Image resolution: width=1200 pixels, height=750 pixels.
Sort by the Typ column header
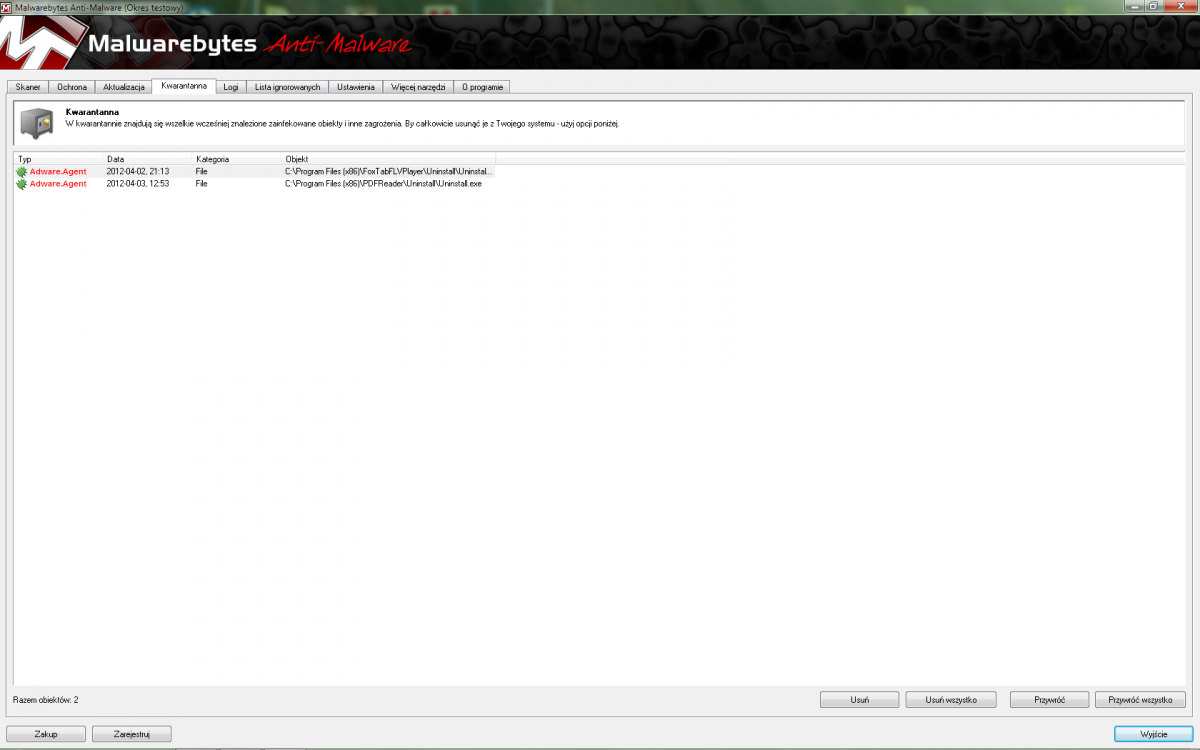(58, 159)
